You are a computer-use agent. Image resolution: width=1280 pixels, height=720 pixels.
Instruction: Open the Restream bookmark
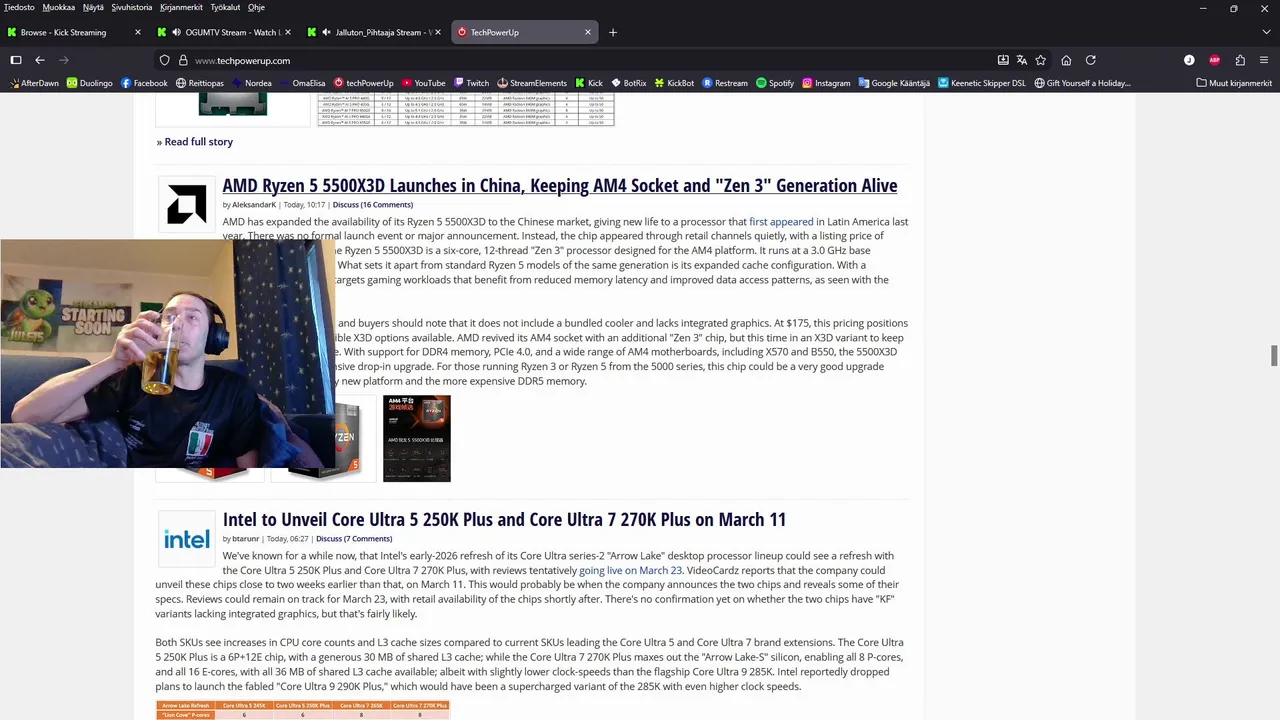[x=725, y=83]
